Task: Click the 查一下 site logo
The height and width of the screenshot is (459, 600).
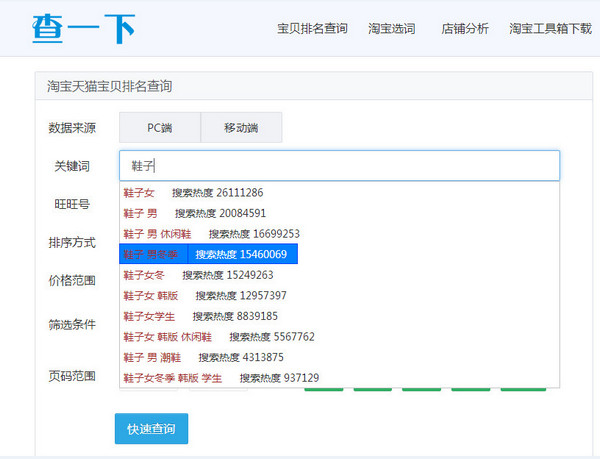Action: pyautogui.click(x=83, y=29)
